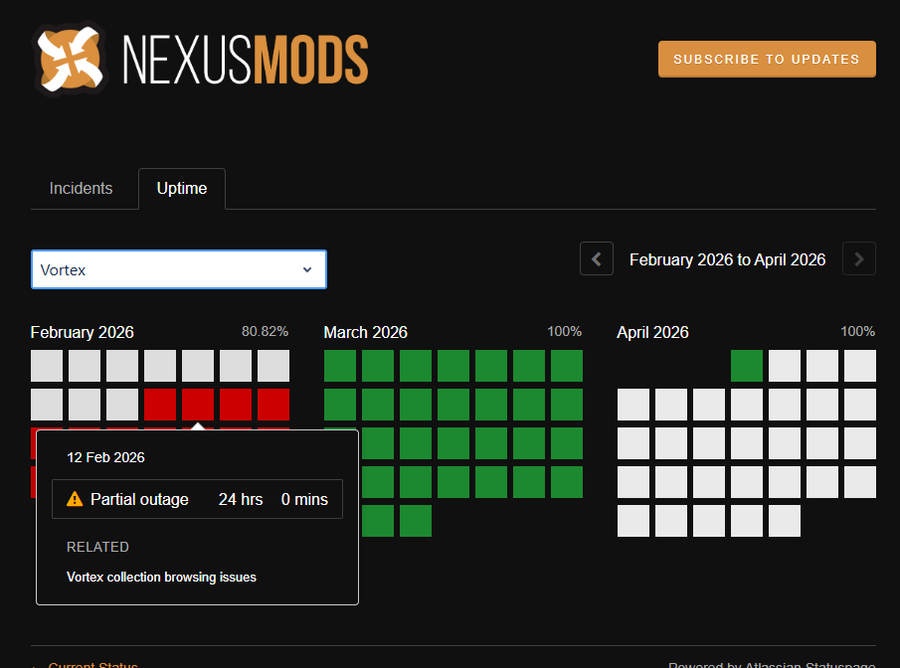Click the first green day square in March
This screenshot has width=900, height=668.
coord(340,366)
